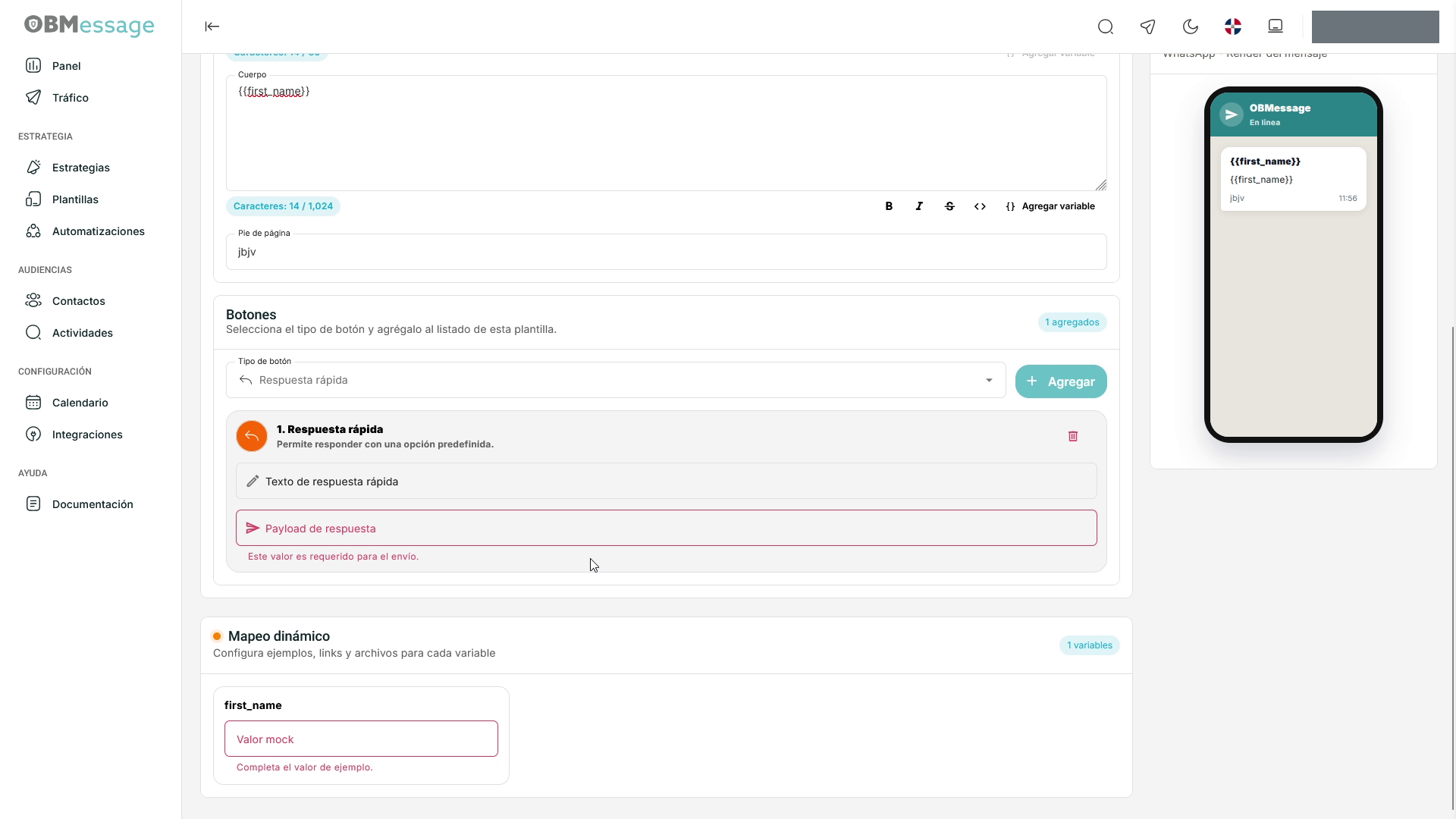1456x819 pixels.
Task: Click the user profile box in header
Action: pyautogui.click(x=1375, y=27)
